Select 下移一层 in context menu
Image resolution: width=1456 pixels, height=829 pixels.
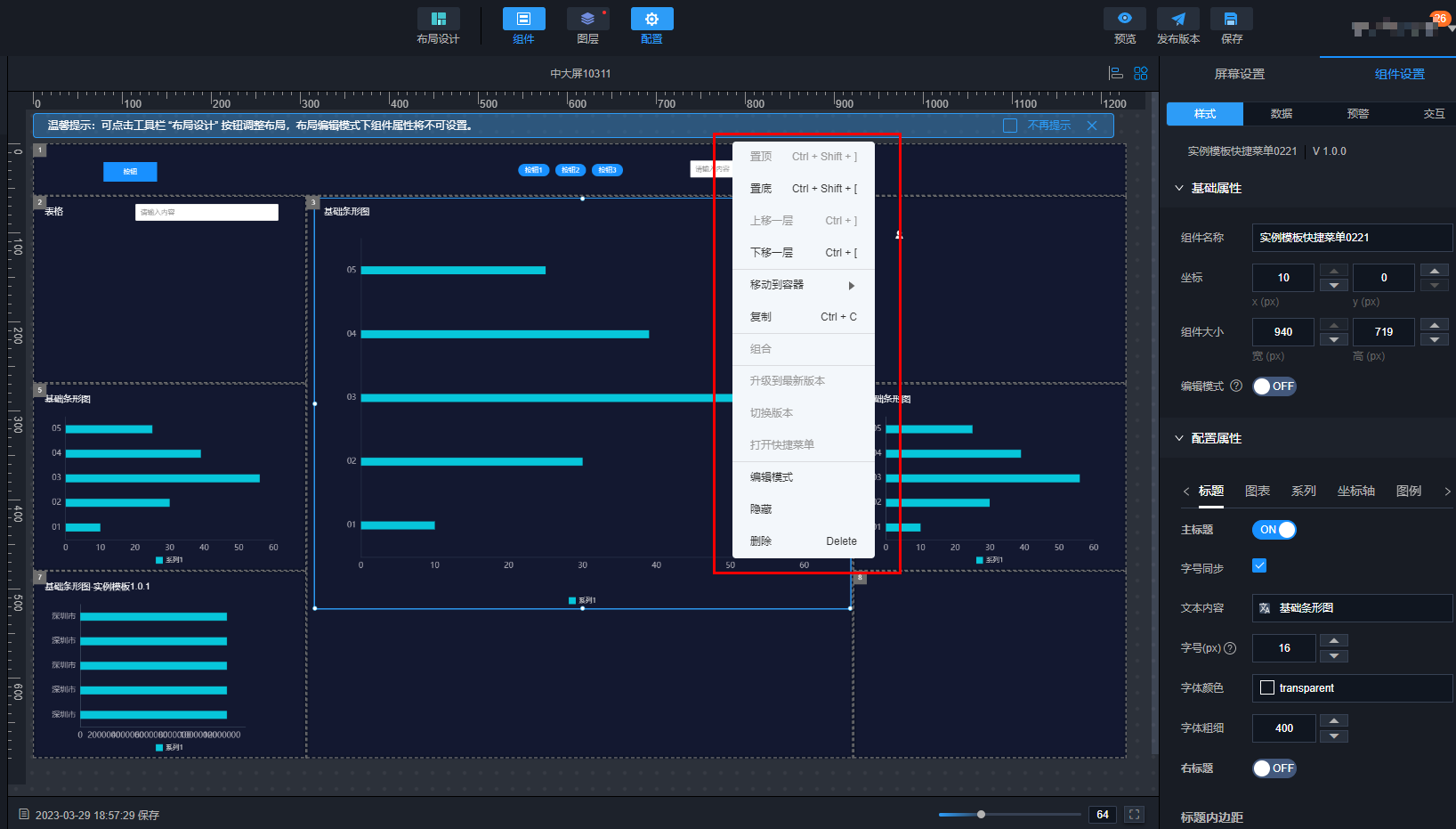(x=804, y=253)
